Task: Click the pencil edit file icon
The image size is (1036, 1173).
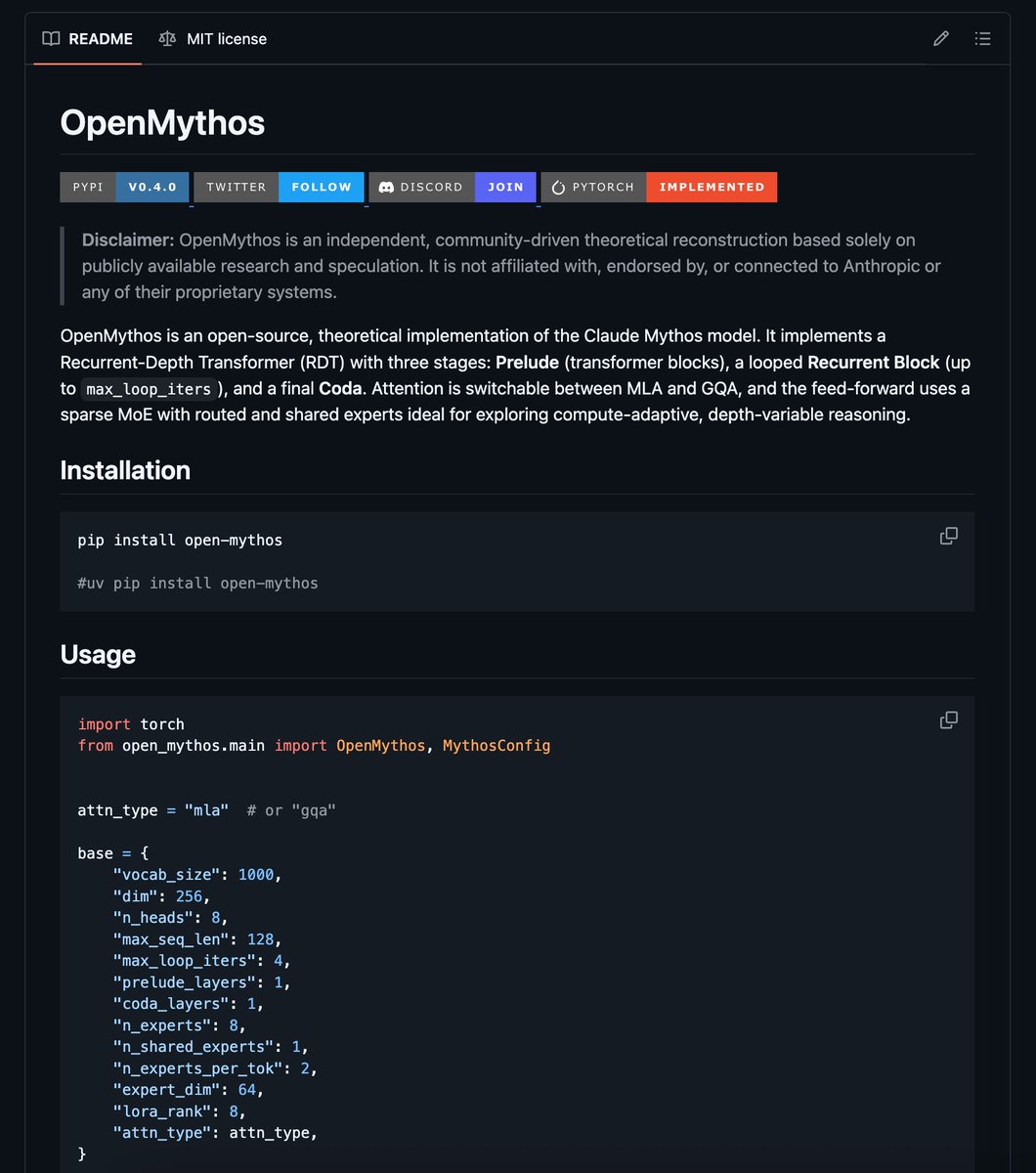Action: click(x=941, y=39)
